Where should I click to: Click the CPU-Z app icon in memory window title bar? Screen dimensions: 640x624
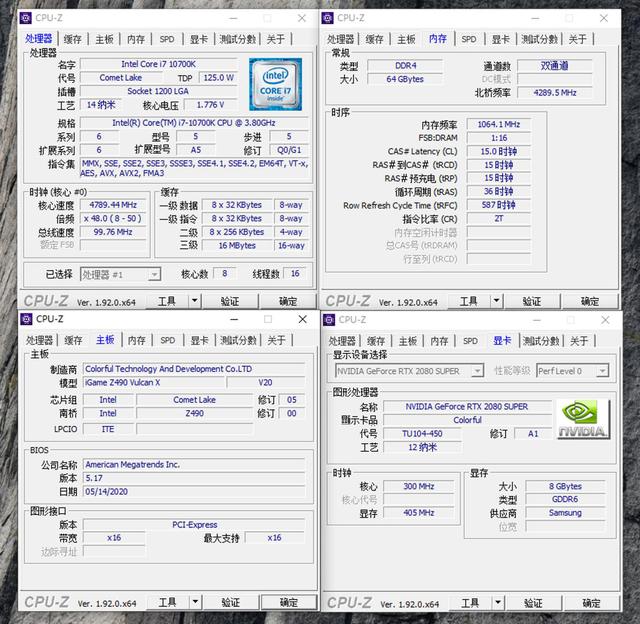click(x=327, y=18)
